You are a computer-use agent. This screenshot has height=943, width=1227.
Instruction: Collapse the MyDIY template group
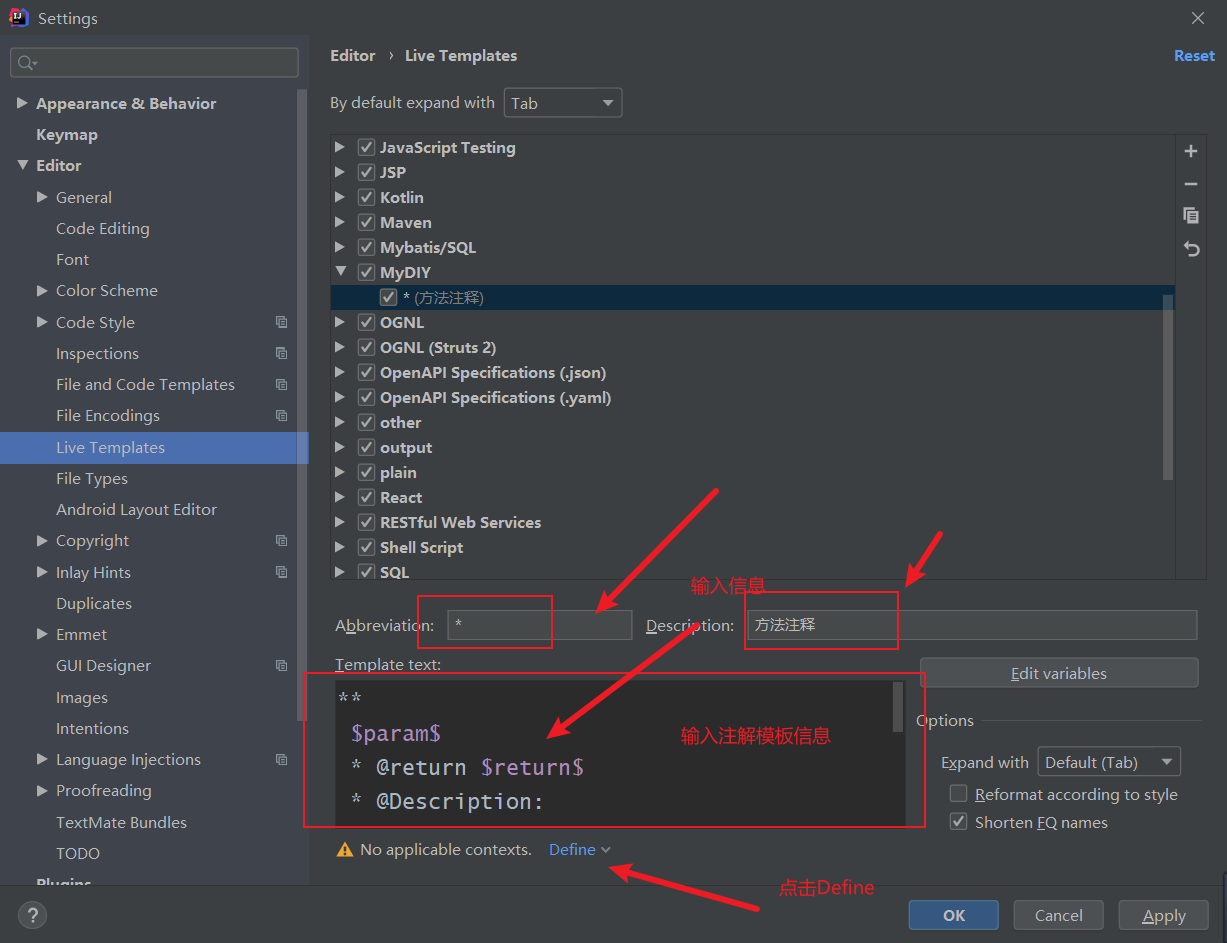coord(341,272)
